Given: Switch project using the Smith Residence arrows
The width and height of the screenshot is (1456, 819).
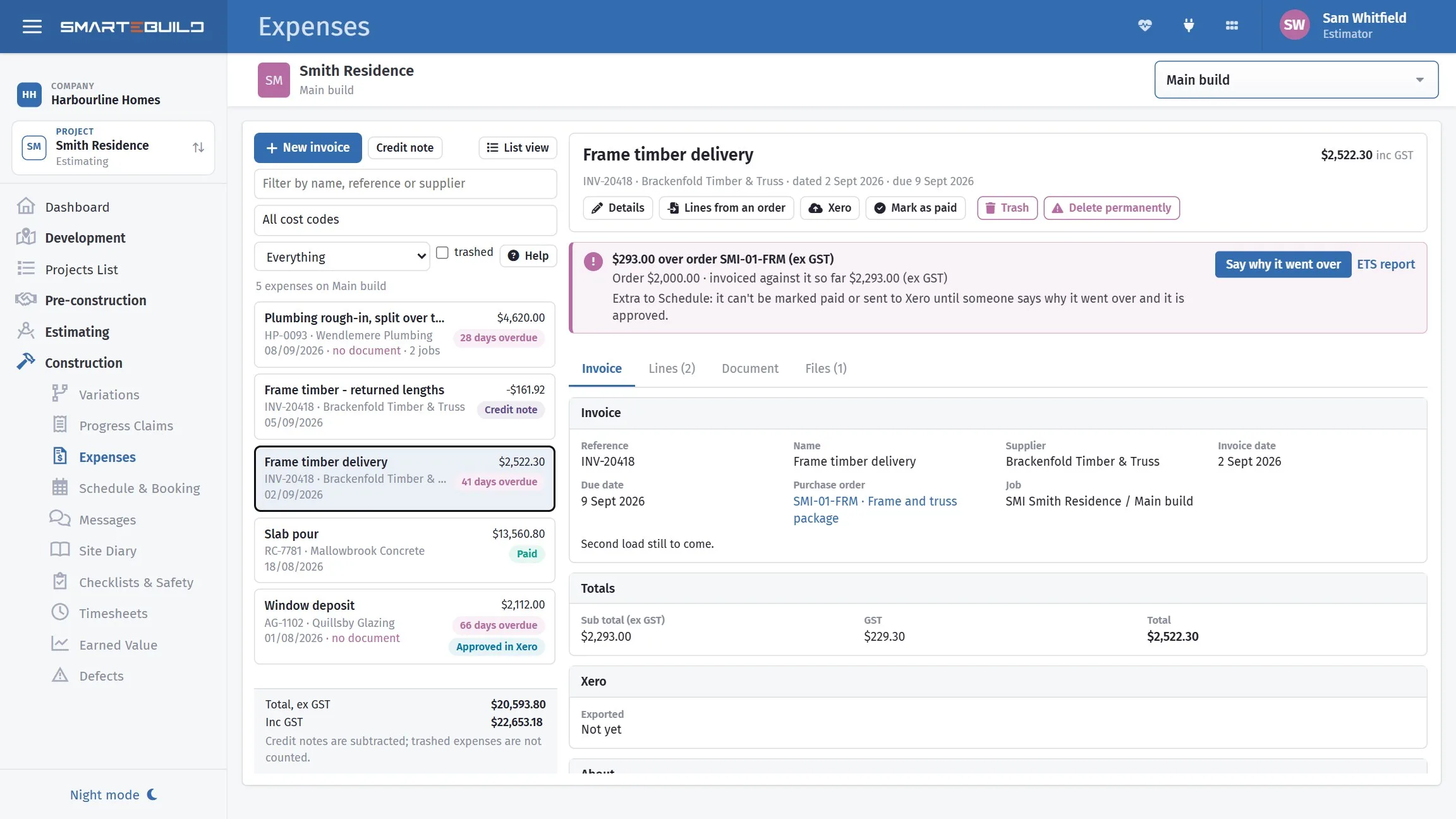Looking at the screenshot, I should pos(198,147).
